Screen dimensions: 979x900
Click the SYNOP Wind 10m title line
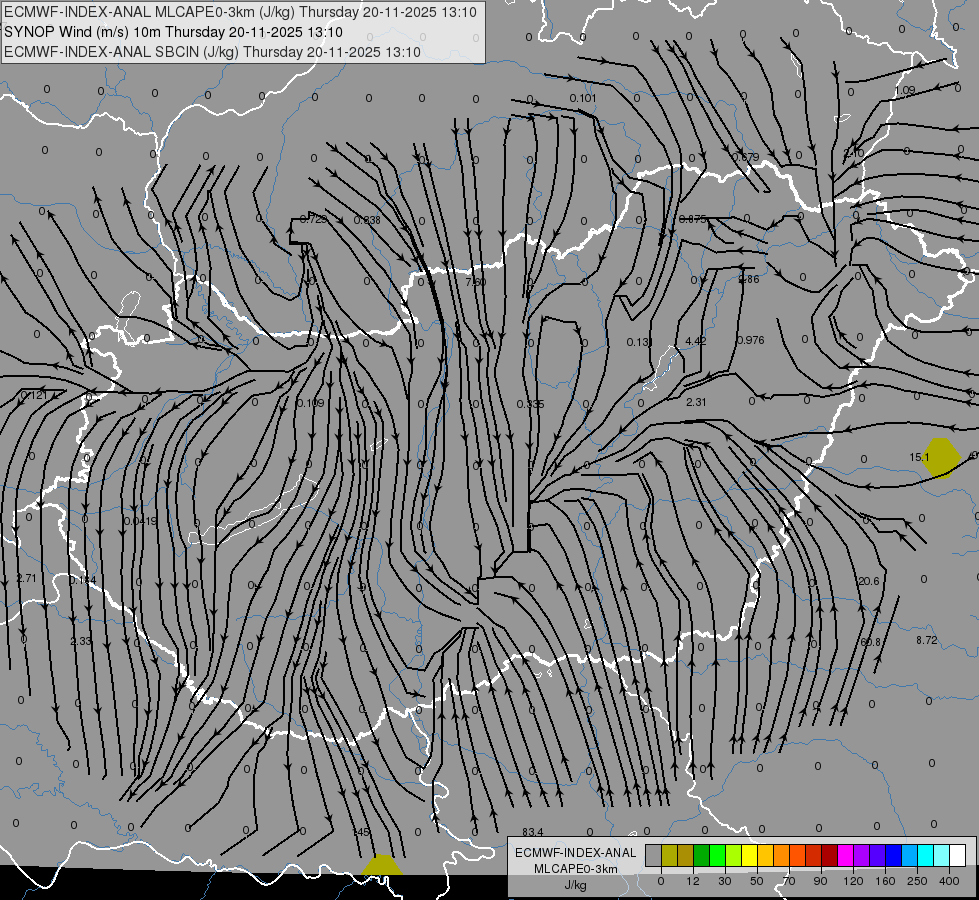[174, 32]
